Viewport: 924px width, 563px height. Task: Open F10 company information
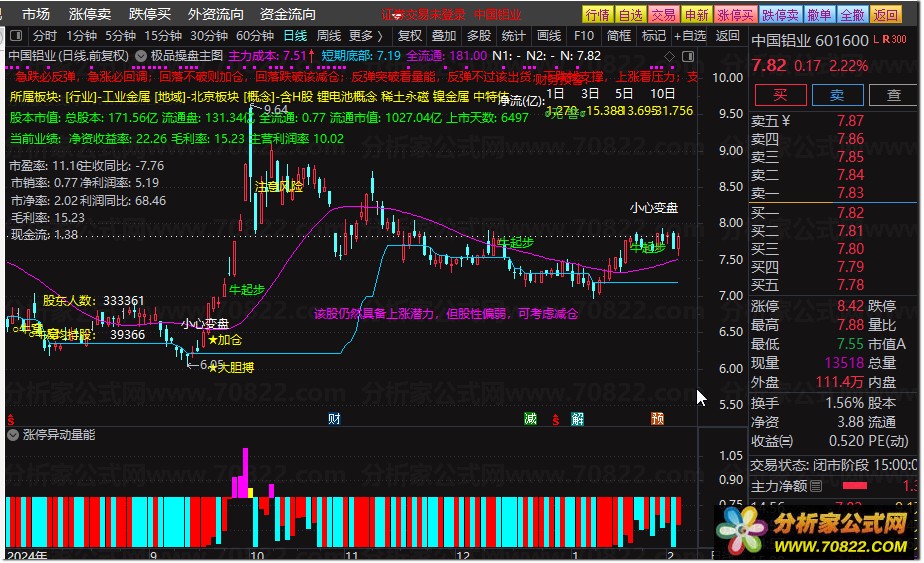(584, 36)
